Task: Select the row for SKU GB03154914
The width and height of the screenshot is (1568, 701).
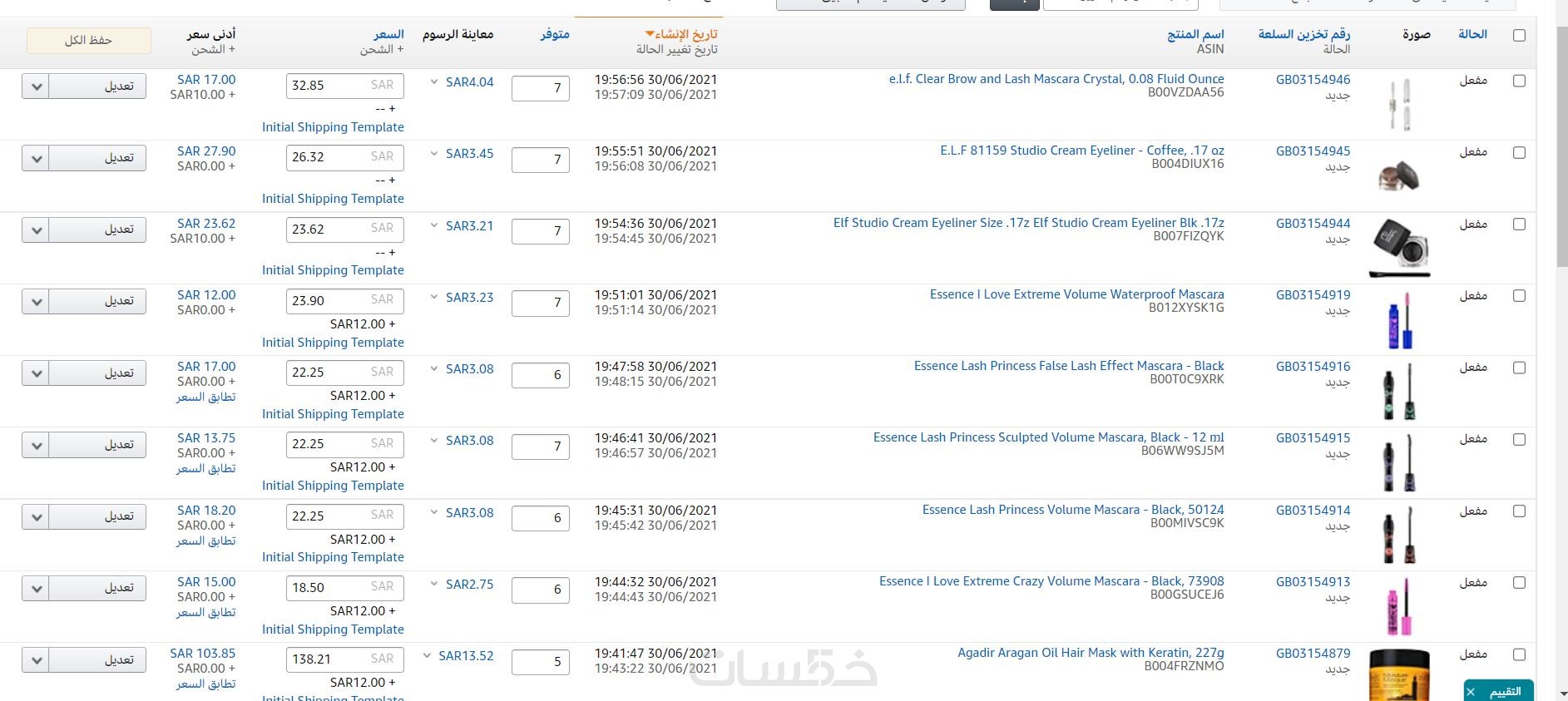Action: [x=1519, y=511]
